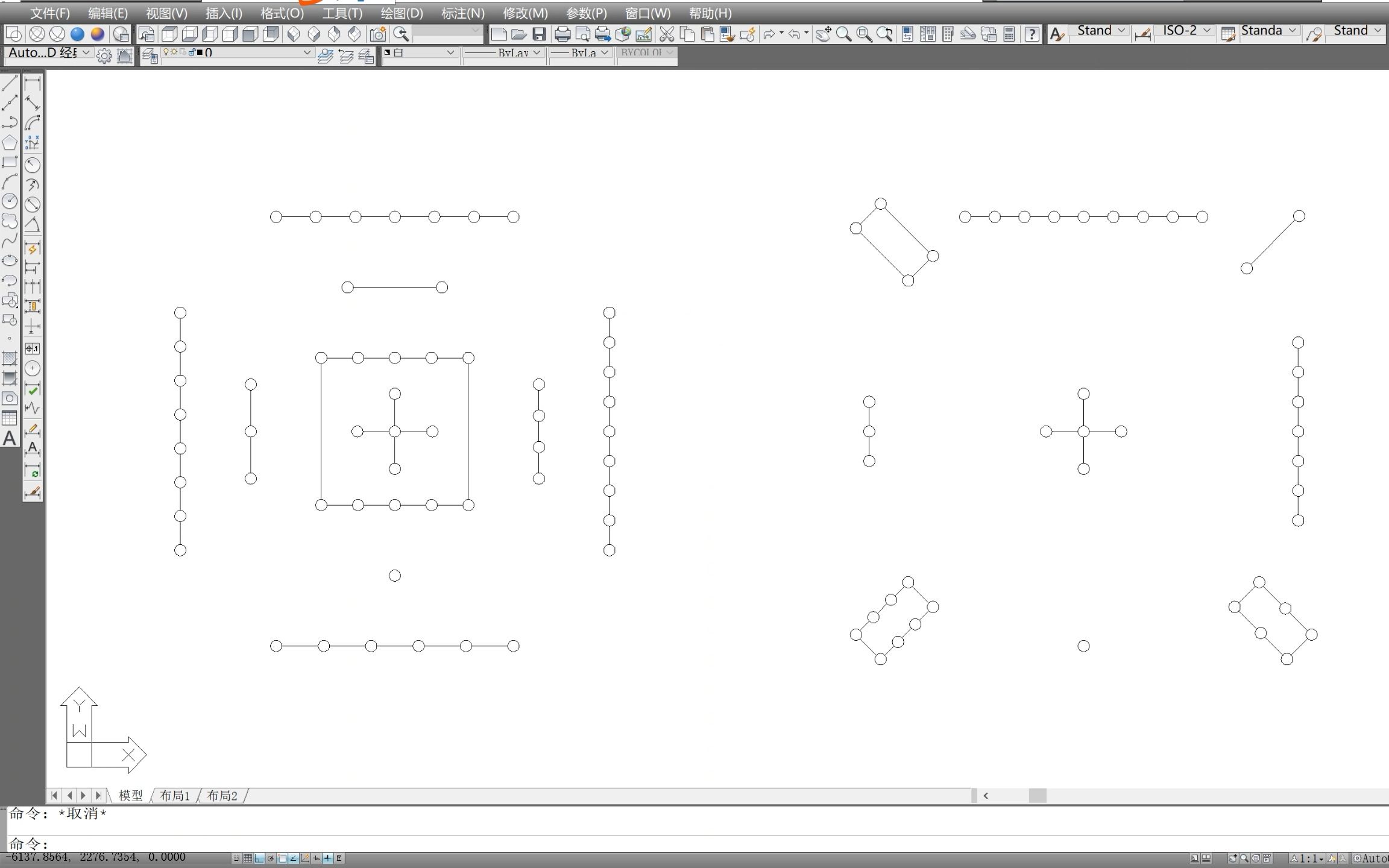Click the Plot printer icon
Image resolution: width=1389 pixels, height=868 pixels.
click(562, 34)
